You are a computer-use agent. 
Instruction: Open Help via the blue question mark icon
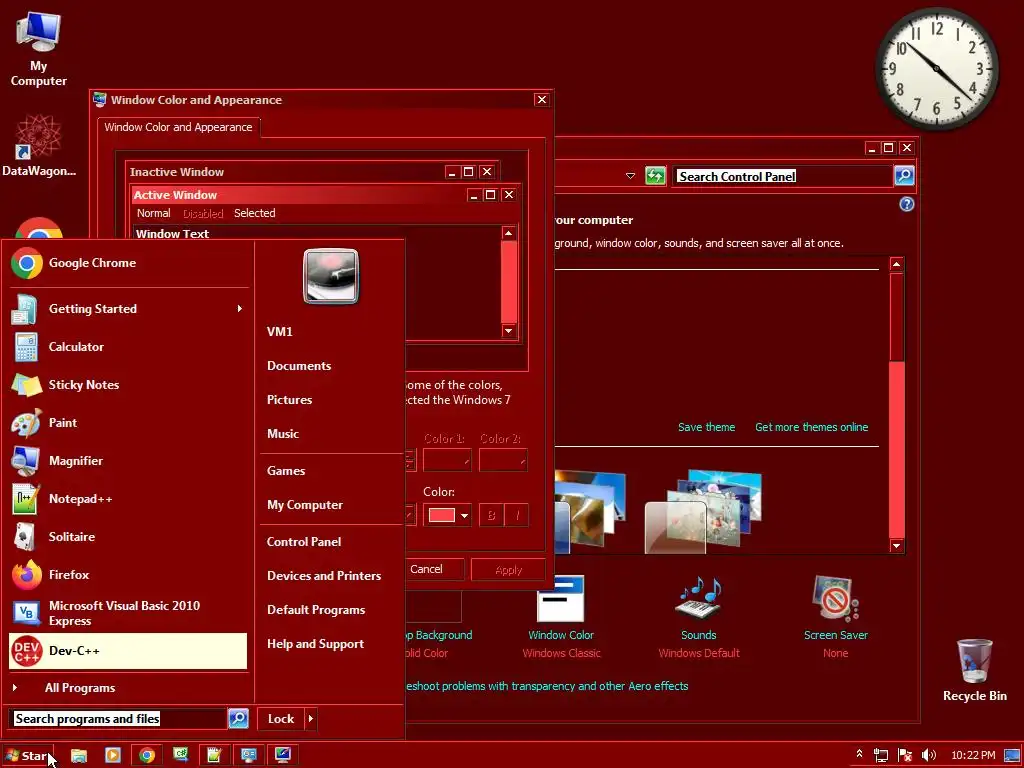906,204
